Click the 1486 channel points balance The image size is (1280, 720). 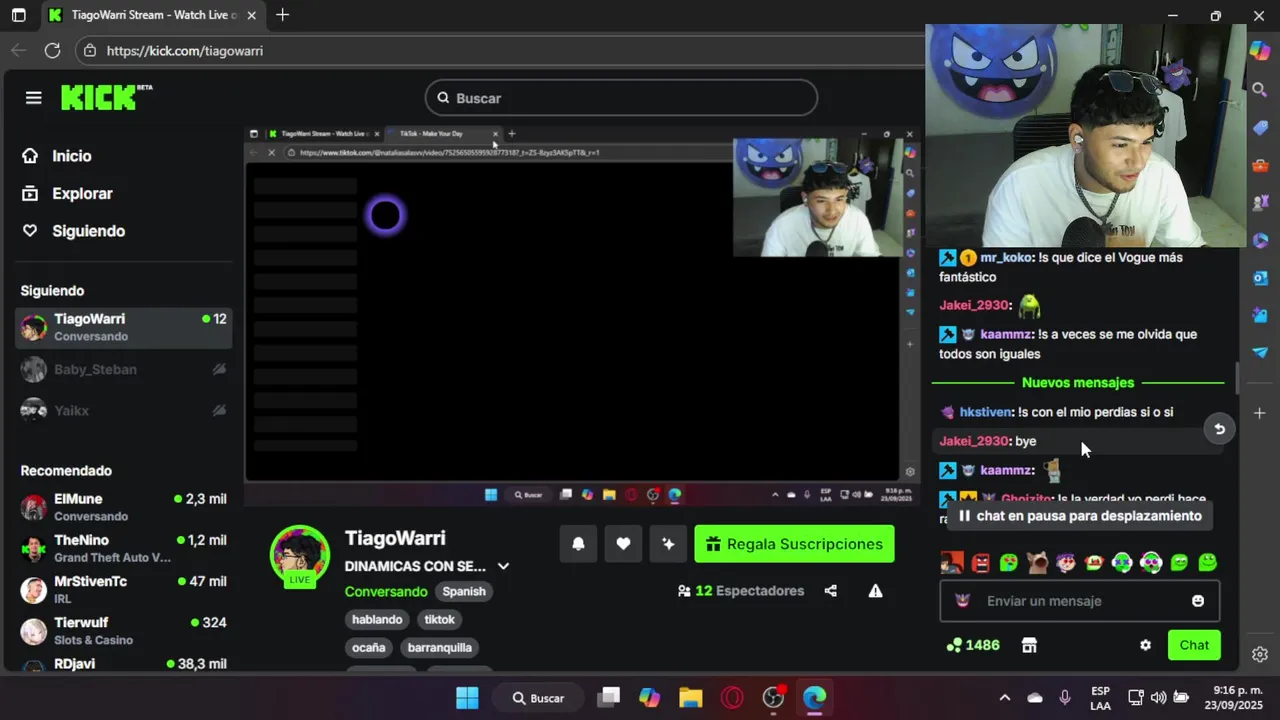[x=973, y=645]
